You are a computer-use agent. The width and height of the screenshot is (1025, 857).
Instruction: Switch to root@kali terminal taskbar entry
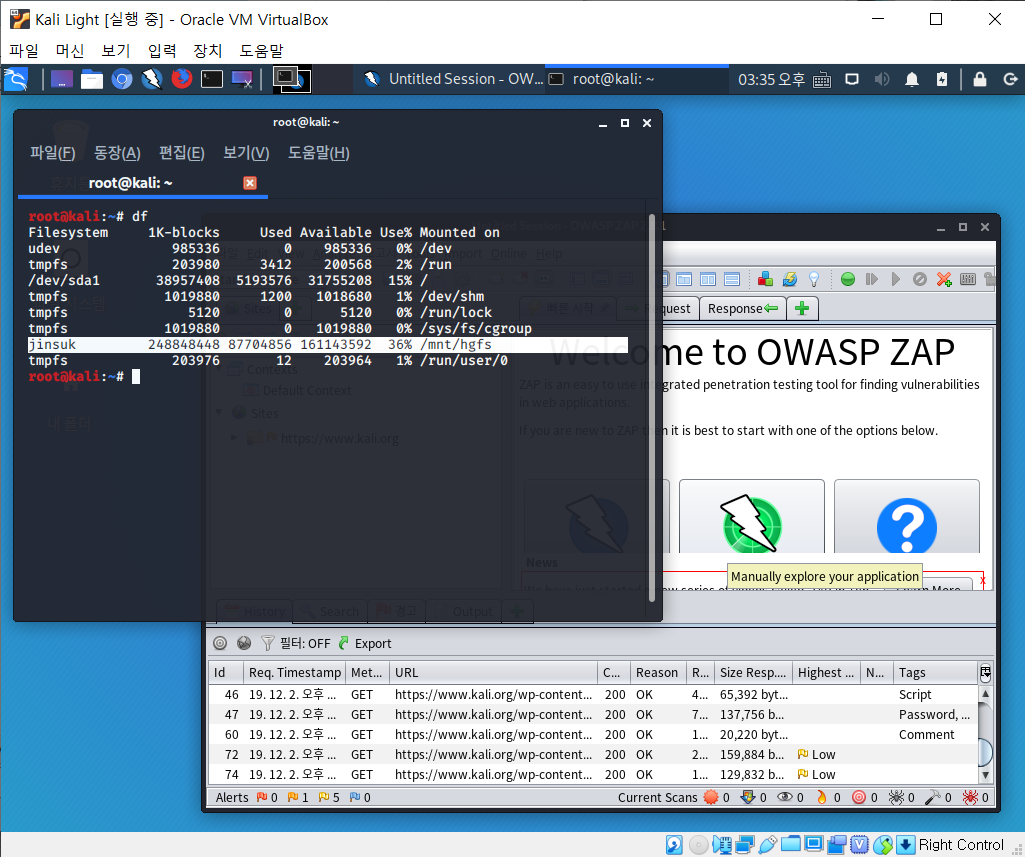pyautogui.click(x=637, y=79)
